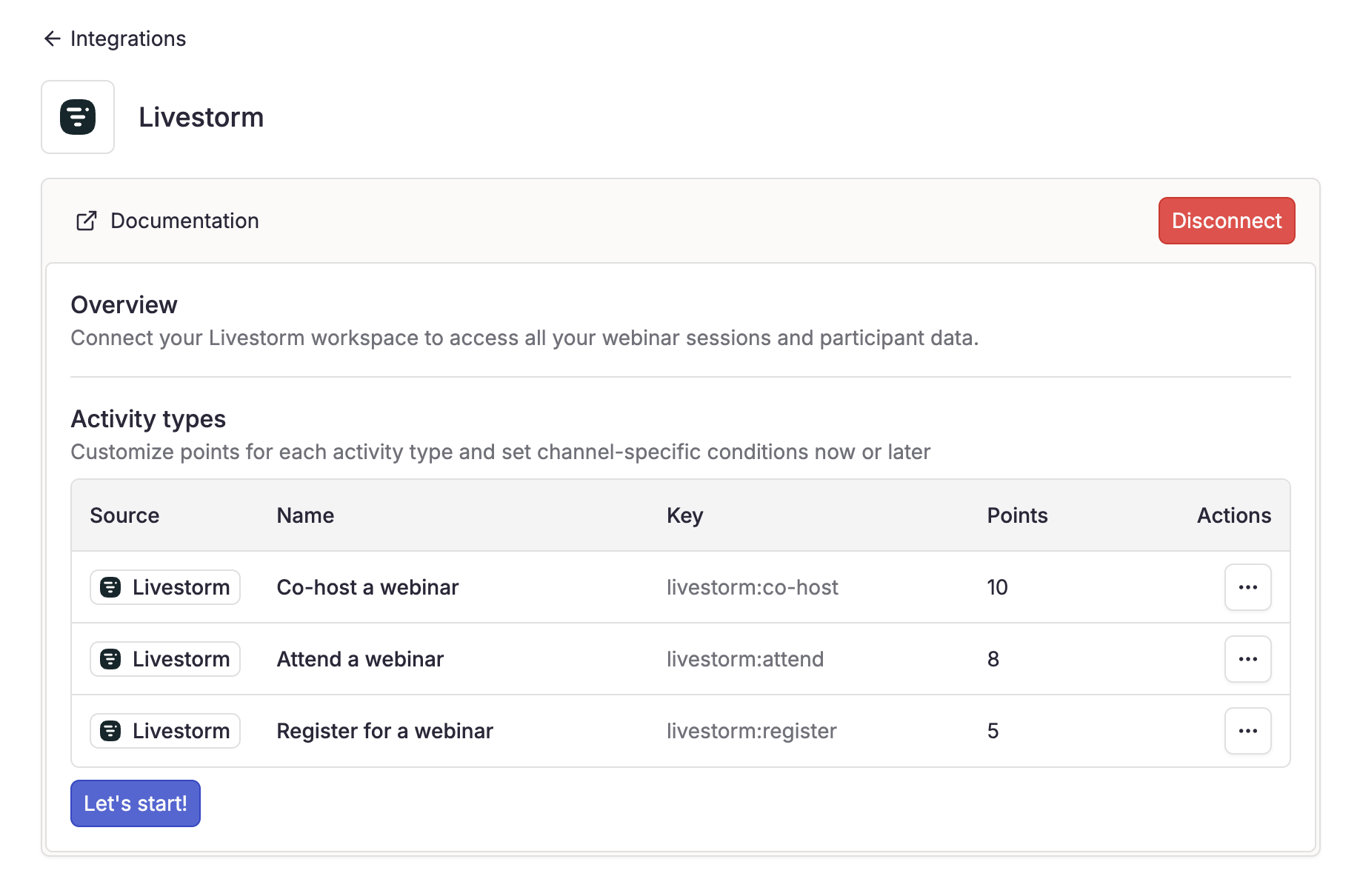Click the key 'livestorm:attend'
The width and height of the screenshot is (1360, 896).
click(744, 659)
